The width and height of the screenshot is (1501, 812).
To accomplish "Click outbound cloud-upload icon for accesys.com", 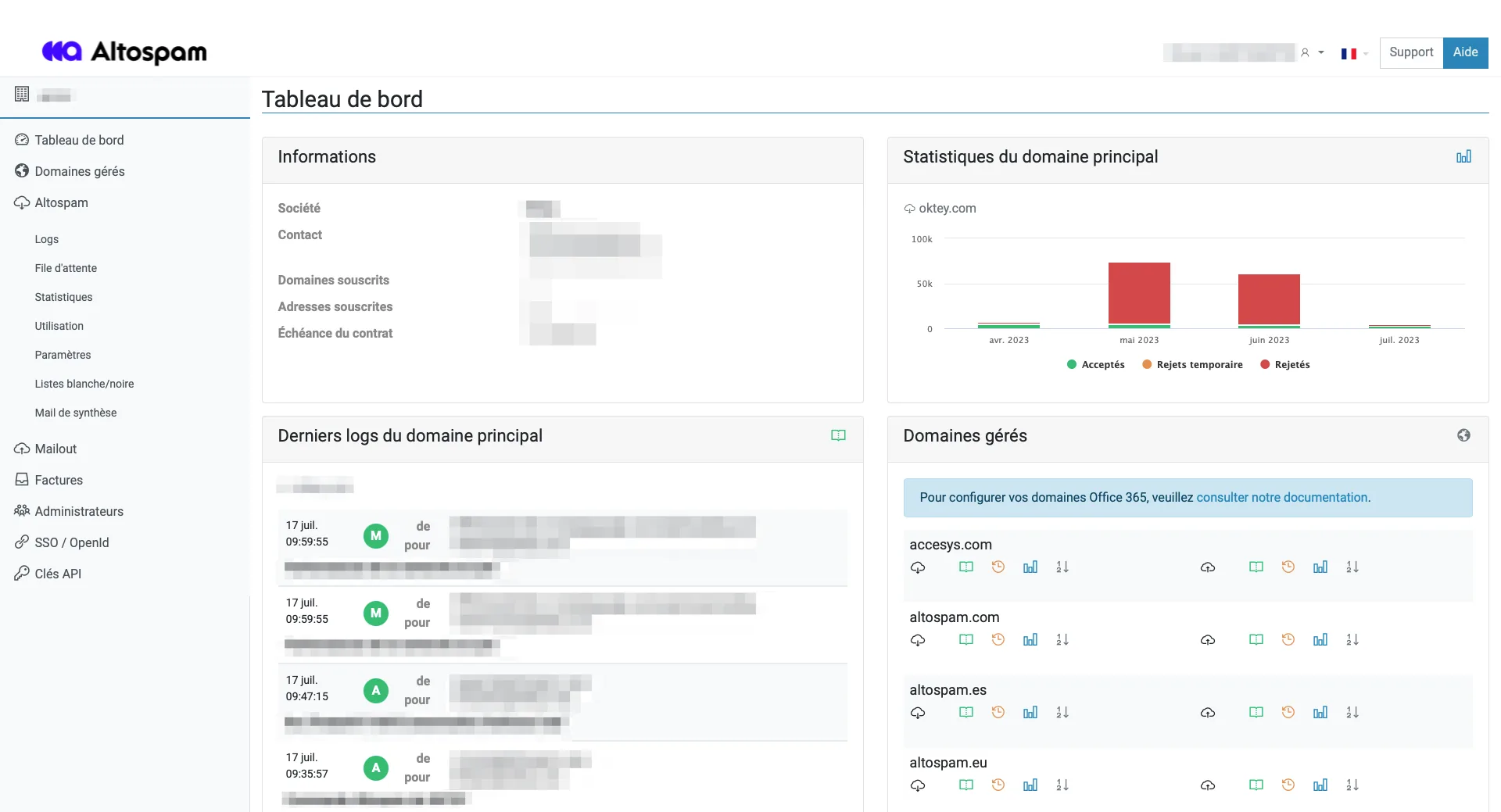I will click(x=1208, y=567).
